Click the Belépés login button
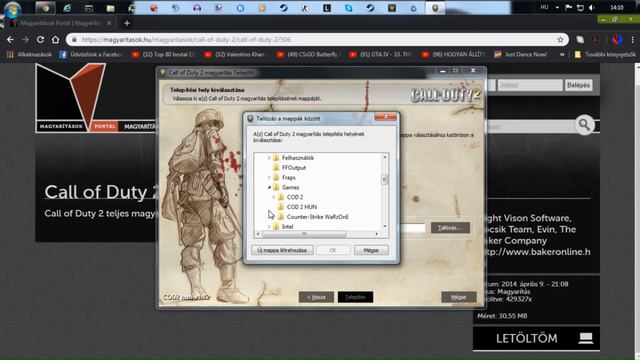 coord(578,85)
